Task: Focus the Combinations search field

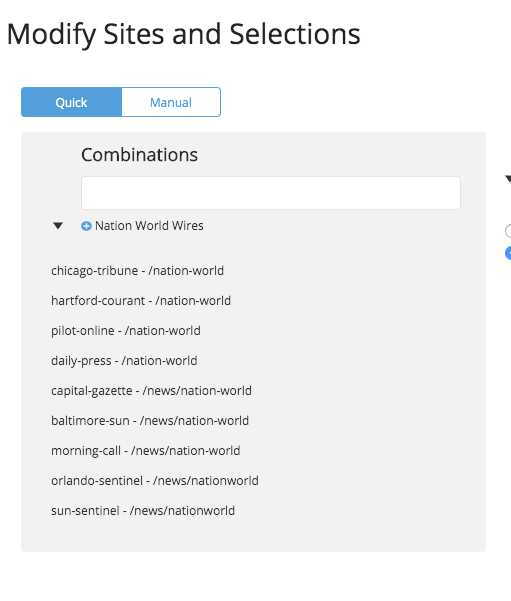Action: (271, 193)
